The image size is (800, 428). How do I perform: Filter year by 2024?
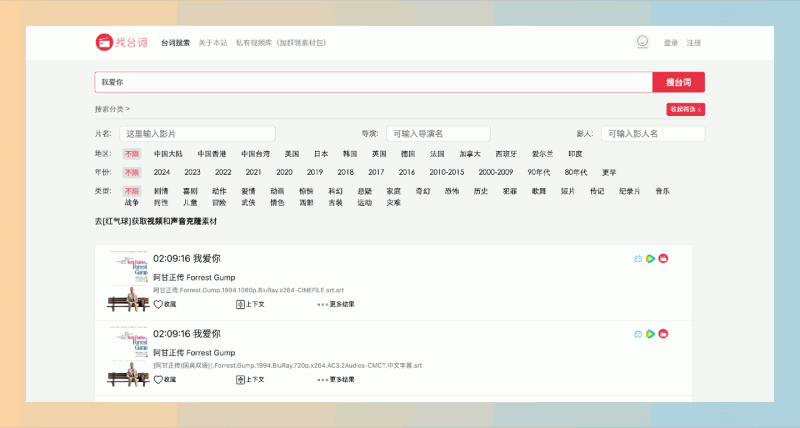pyautogui.click(x=162, y=172)
